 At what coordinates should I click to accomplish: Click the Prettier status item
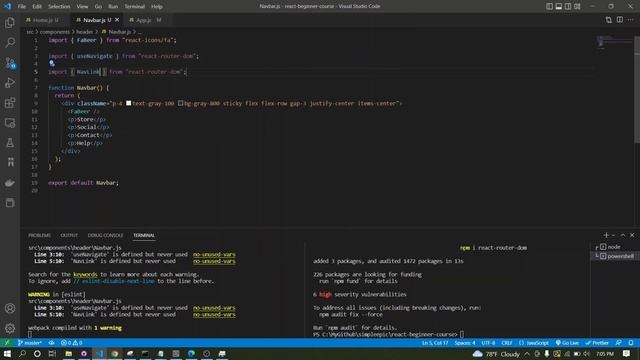click(597, 343)
